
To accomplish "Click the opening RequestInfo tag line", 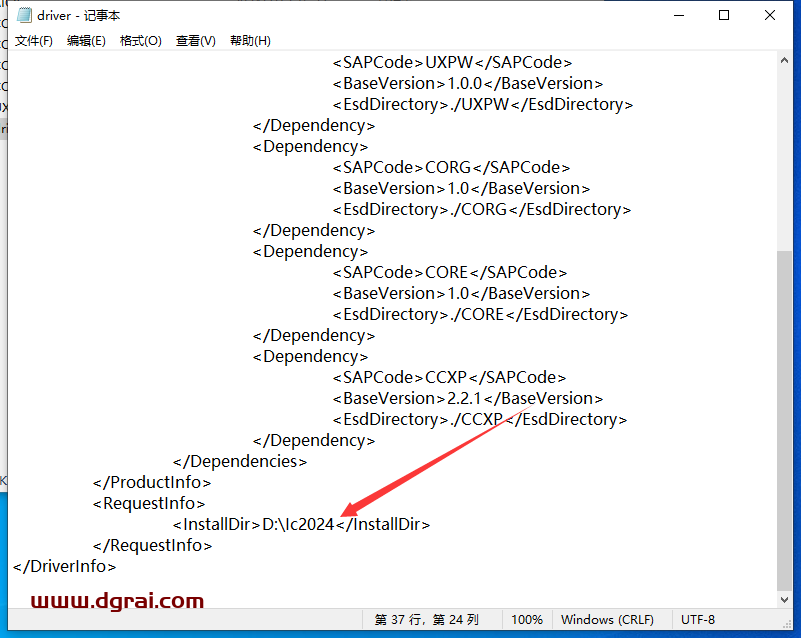I will (149, 504).
